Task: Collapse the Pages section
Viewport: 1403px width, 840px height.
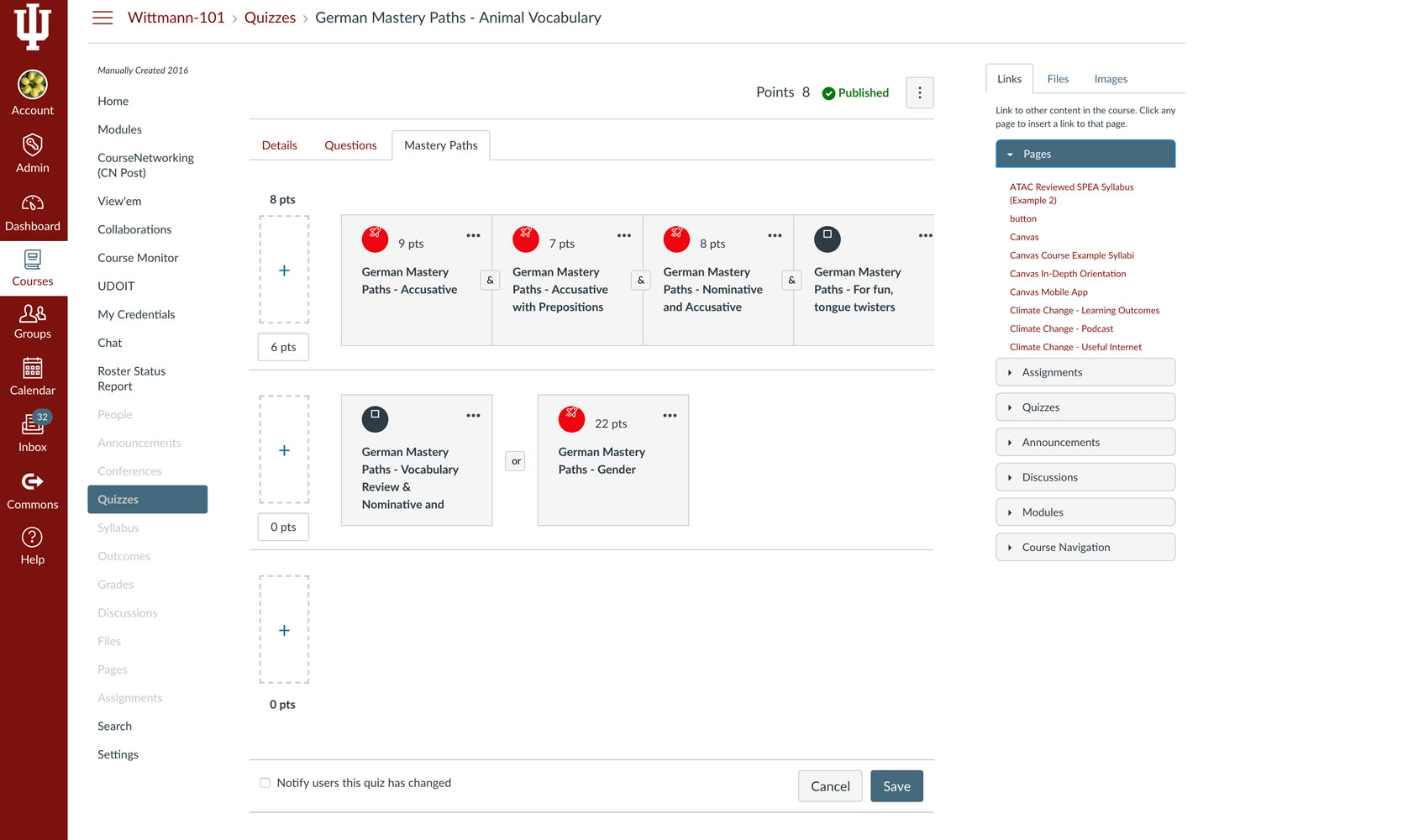Action: pyautogui.click(x=1085, y=154)
